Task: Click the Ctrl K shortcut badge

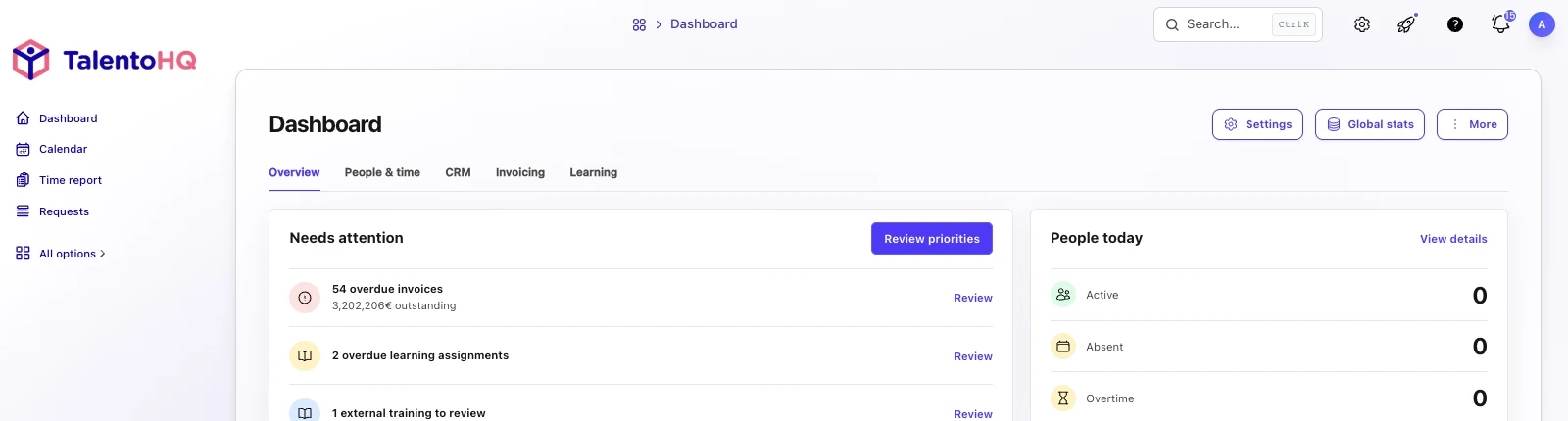Action: click(x=1294, y=24)
